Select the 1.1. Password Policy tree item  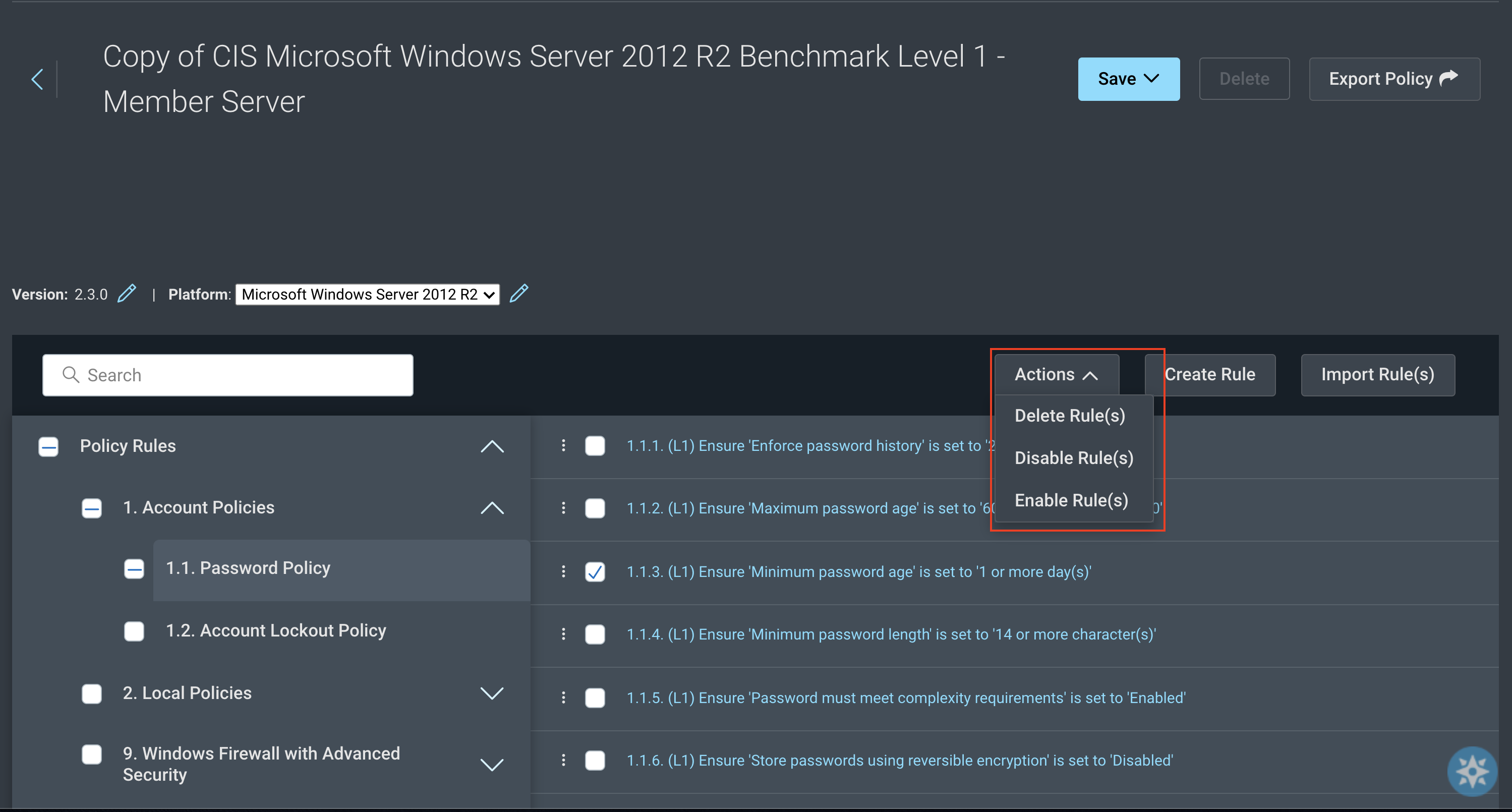point(341,569)
